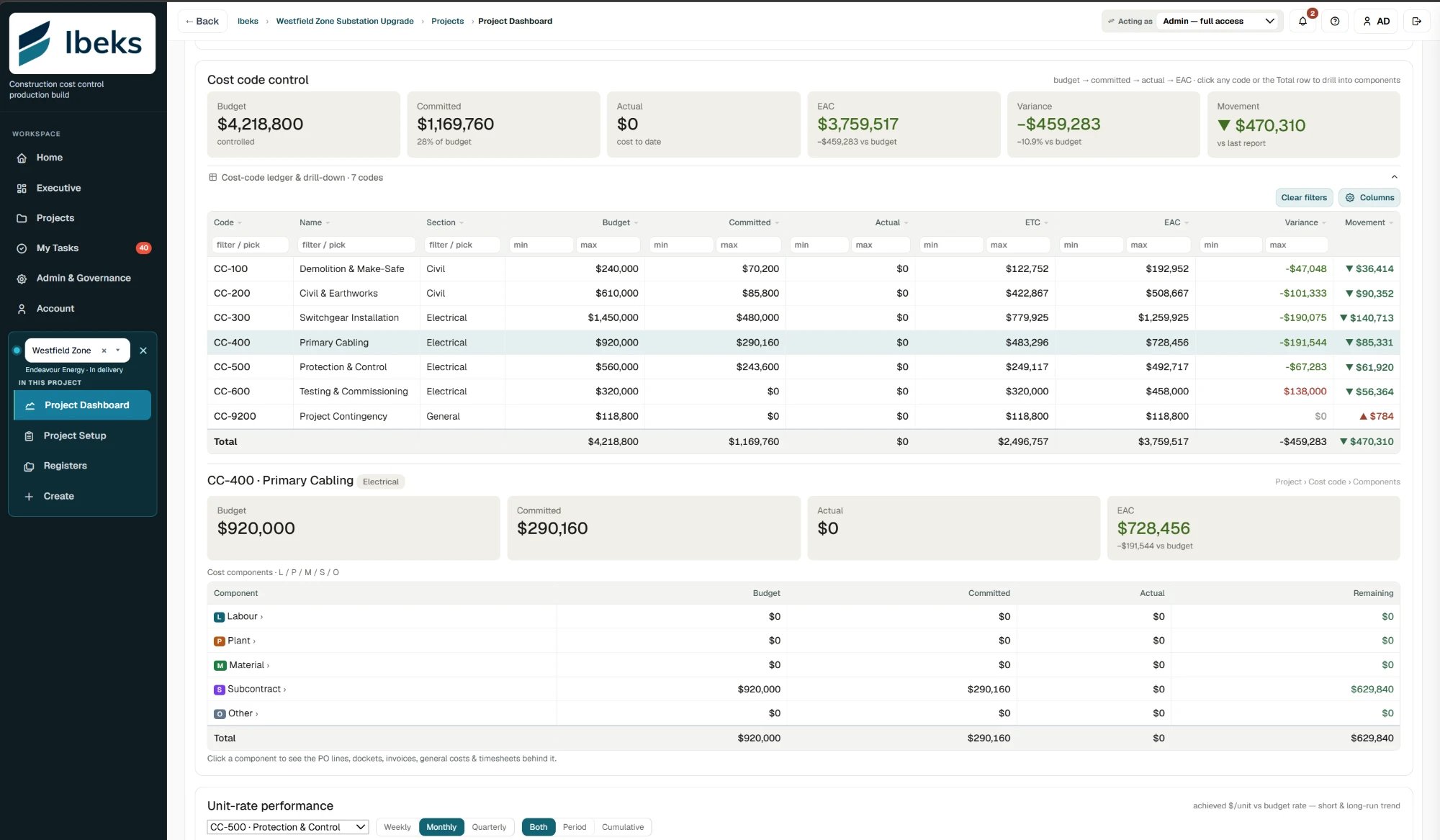This screenshot has width=1440, height=840.
Task: Click the Home sidebar icon
Action: coord(22,158)
